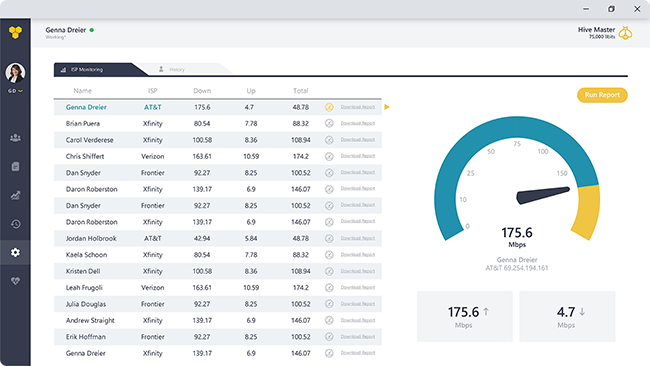Collapse the selected row's yellow arrow marker
The width and height of the screenshot is (650, 366).
[387, 107]
